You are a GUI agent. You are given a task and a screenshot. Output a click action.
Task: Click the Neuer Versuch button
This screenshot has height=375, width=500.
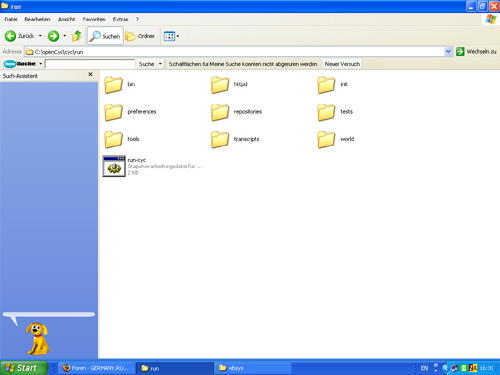click(342, 64)
